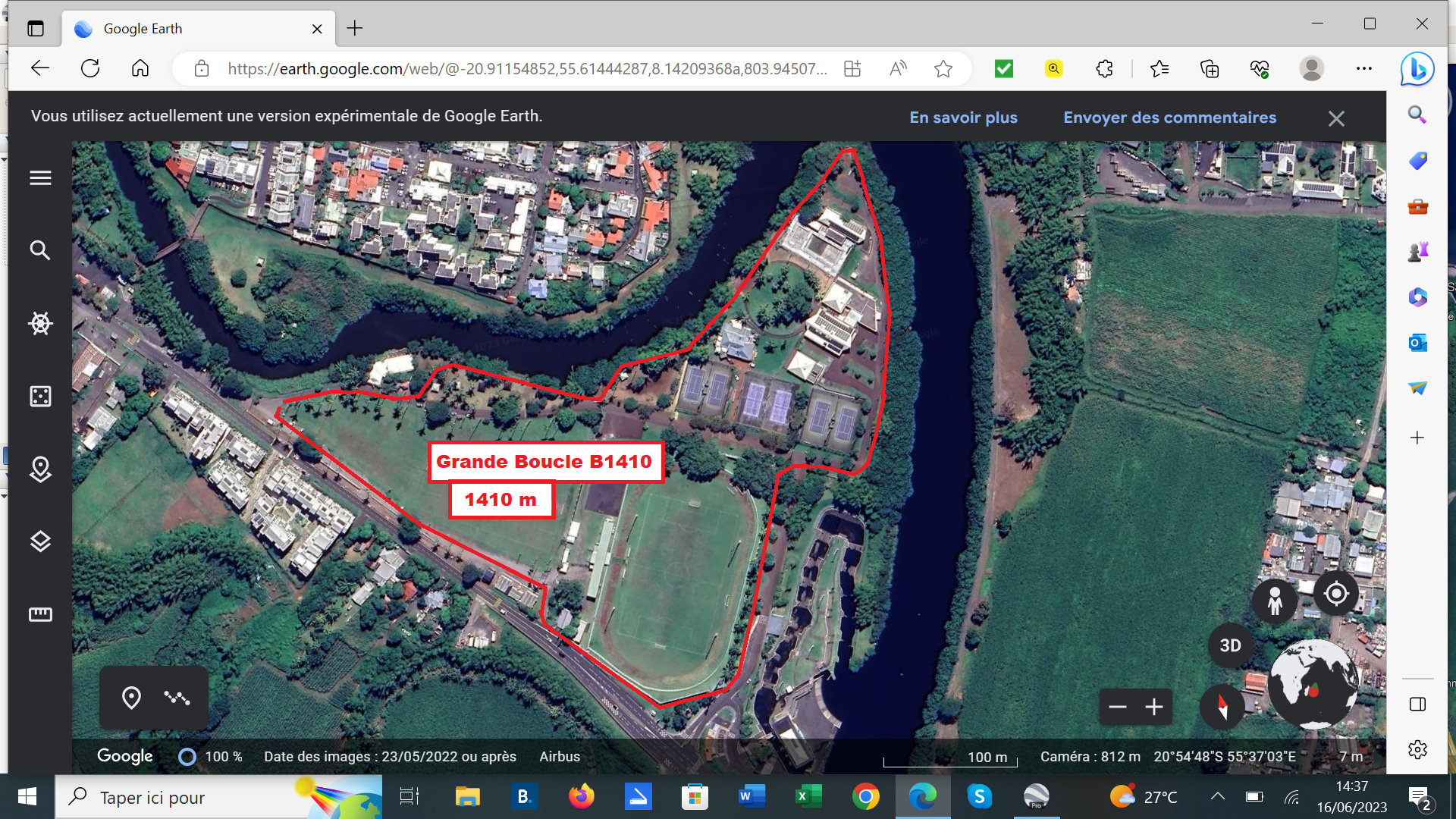Screen dimensions: 1456x819
Task: Toggle Edge sidebar panel visibility
Action: tap(1417, 704)
